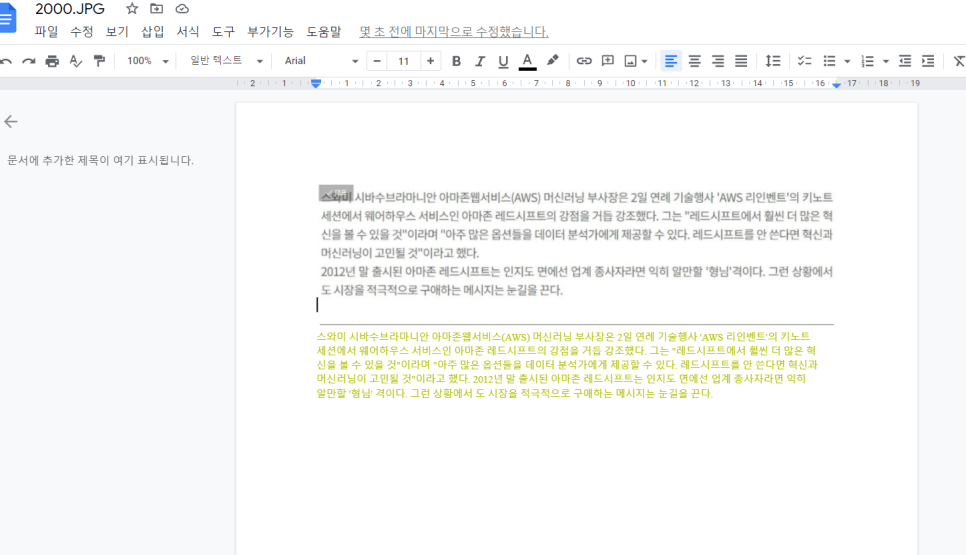Add a comment
The height and width of the screenshot is (555, 966).
coord(607,60)
